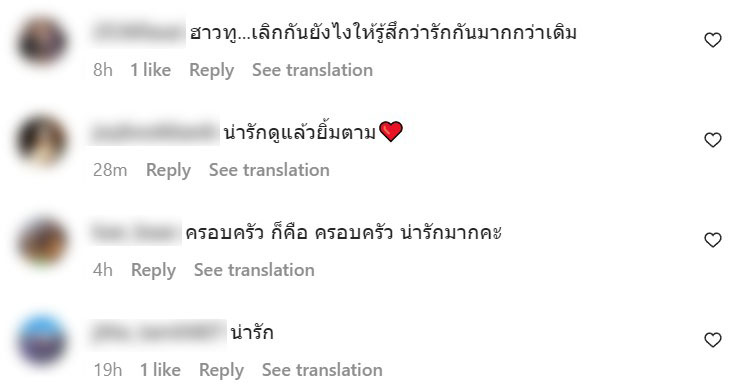This screenshot has height=387, width=736.
Task: Open the first commenter's profile picture
Action: (42, 41)
